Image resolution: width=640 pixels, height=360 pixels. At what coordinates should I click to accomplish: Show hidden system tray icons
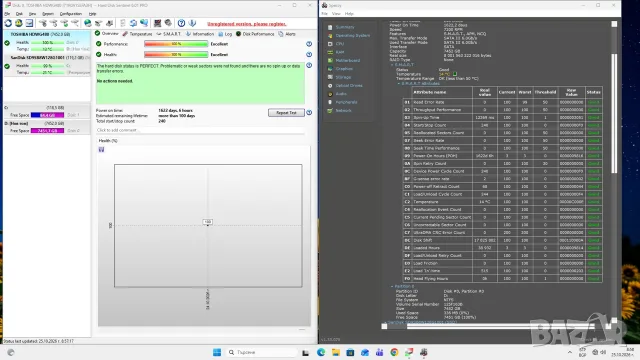click(569, 352)
